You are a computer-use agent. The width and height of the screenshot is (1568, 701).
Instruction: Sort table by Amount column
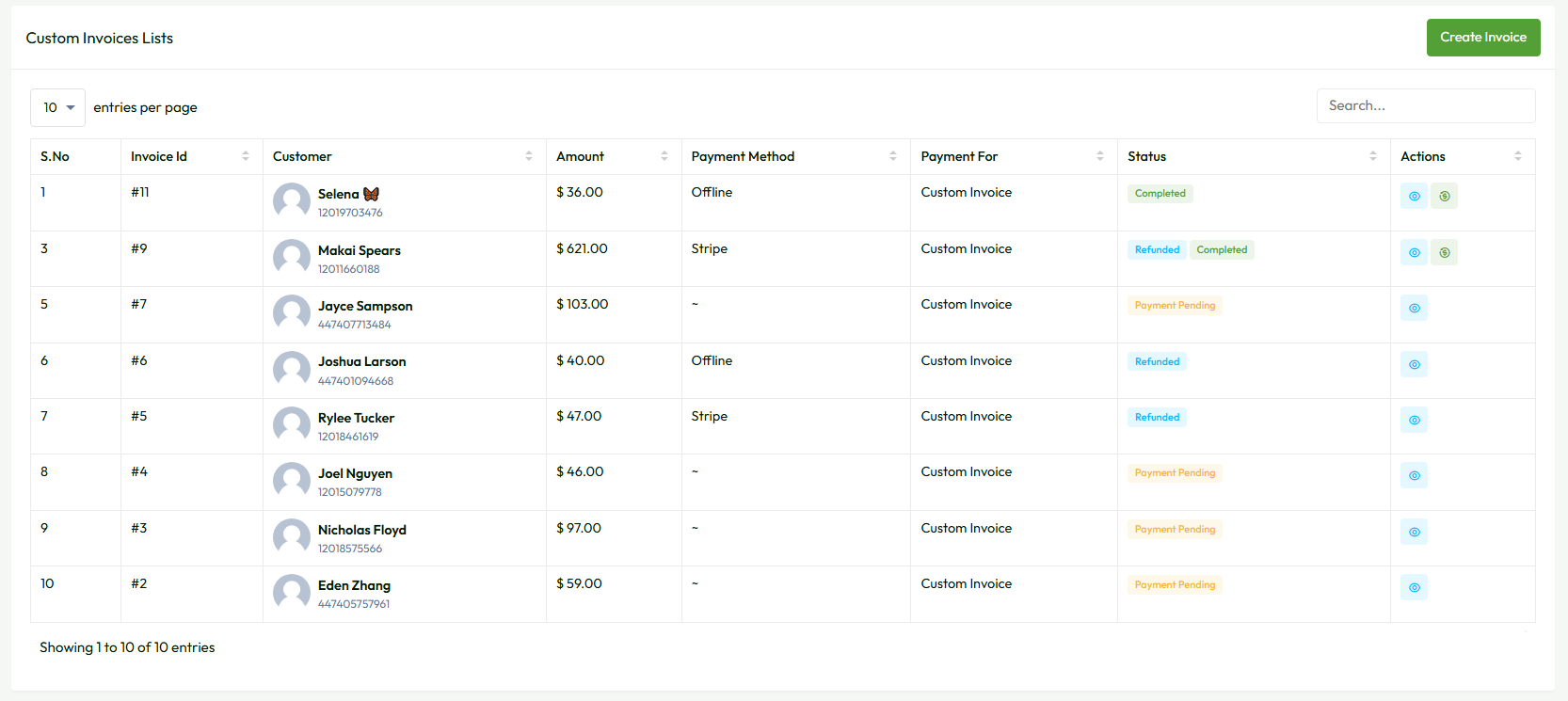click(614, 156)
